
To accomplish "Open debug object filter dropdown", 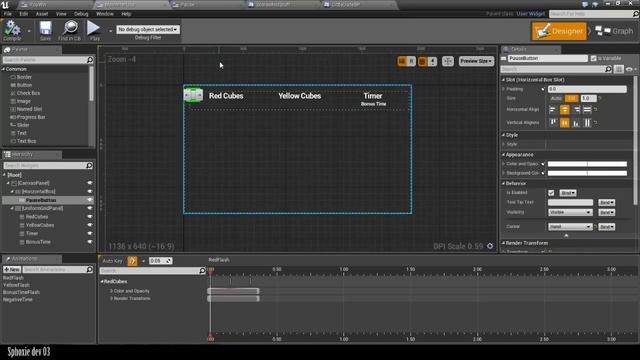I will tap(148, 29).
